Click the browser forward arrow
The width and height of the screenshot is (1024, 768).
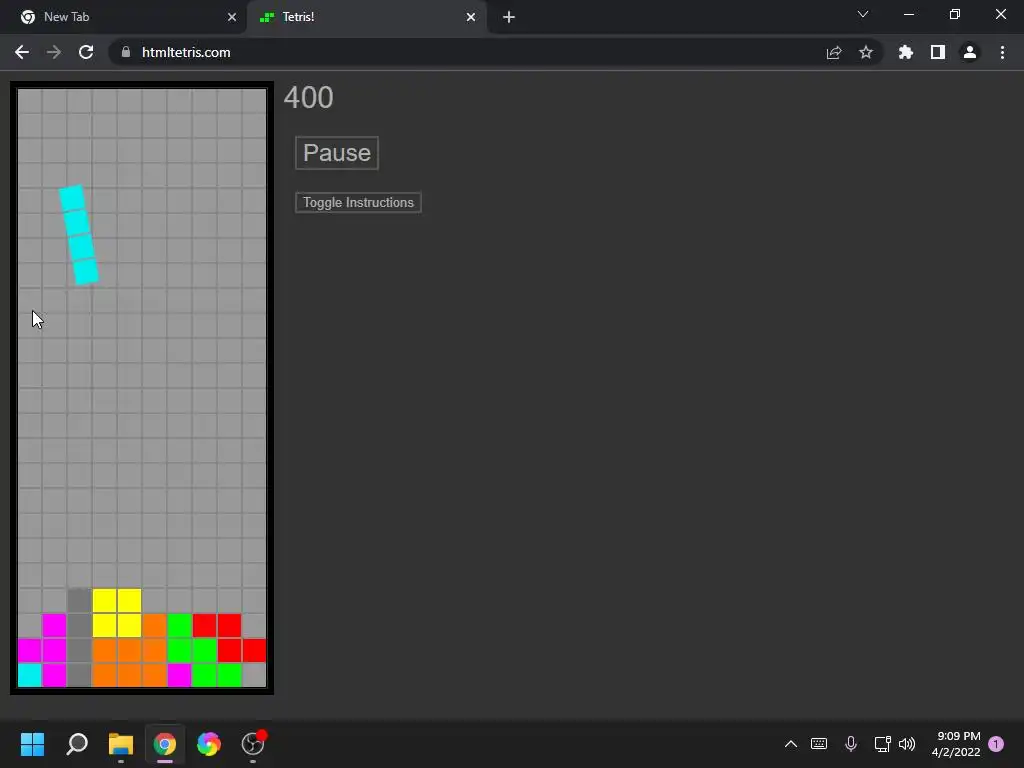coord(54,52)
